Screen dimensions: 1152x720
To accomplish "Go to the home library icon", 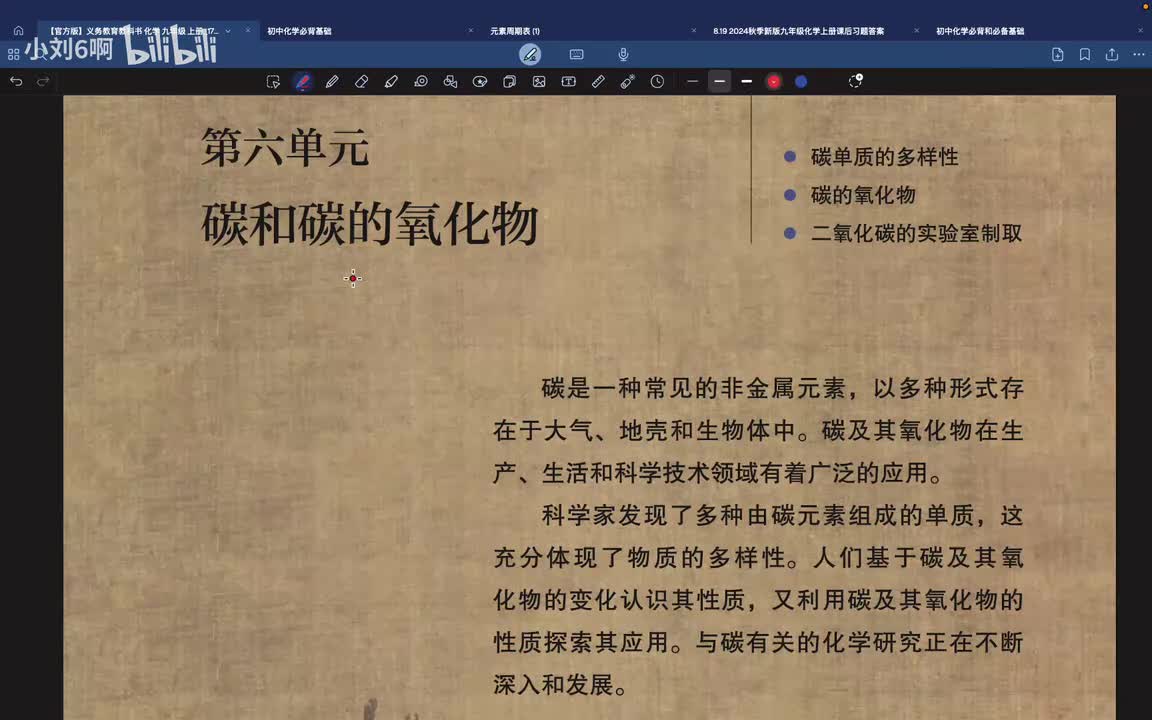I will [18, 31].
